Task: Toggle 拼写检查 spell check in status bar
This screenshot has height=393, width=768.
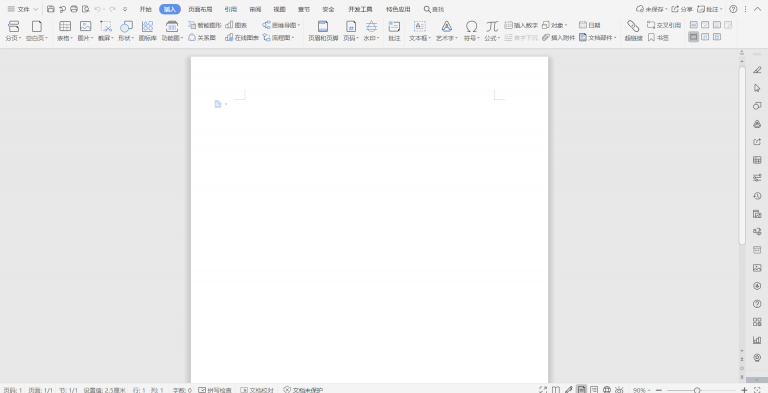Action: pyautogui.click(x=215, y=390)
